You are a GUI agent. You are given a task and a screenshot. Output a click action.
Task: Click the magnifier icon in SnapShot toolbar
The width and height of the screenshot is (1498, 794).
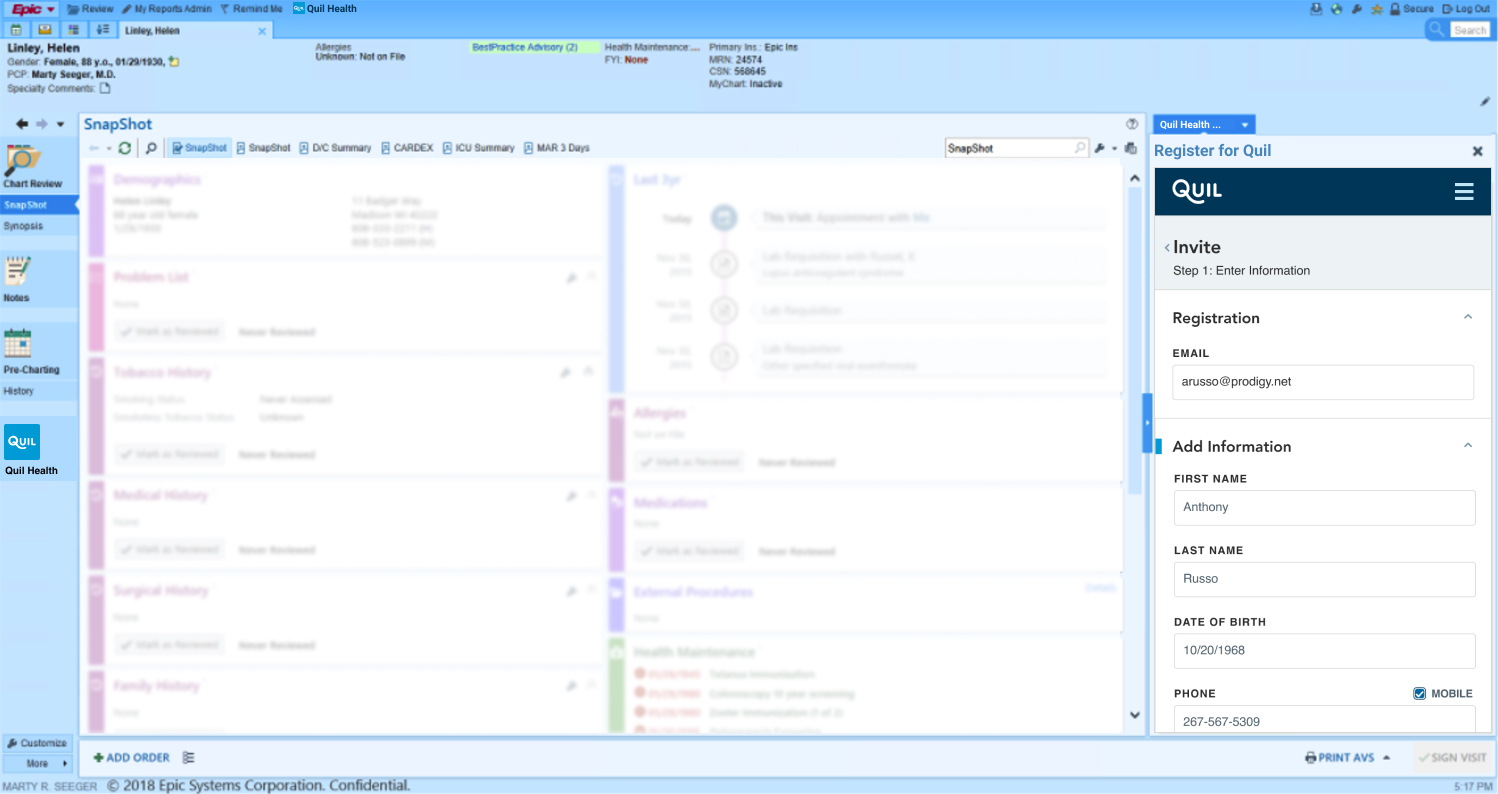coord(151,148)
